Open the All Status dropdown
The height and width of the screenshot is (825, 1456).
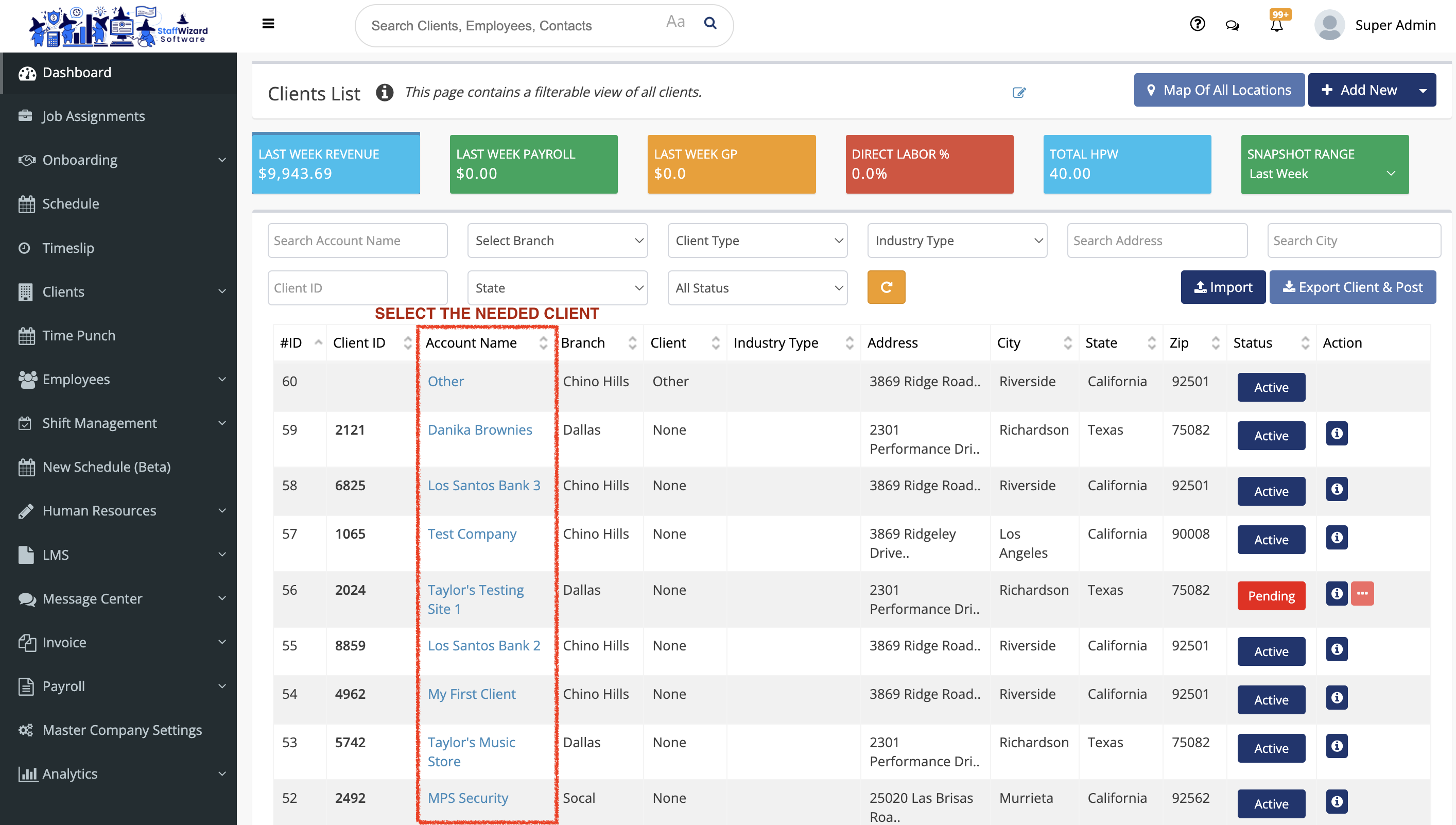click(x=757, y=288)
